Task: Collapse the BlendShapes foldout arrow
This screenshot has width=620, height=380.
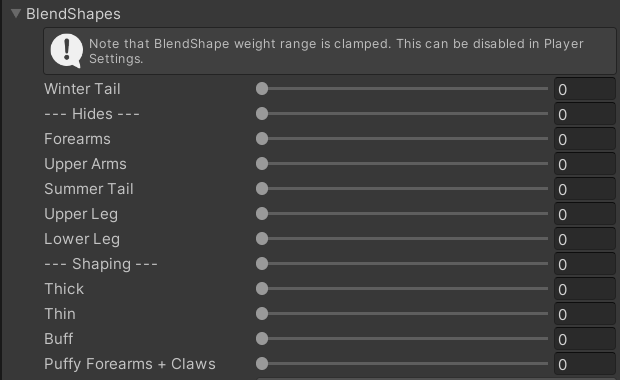Action: click(16, 13)
